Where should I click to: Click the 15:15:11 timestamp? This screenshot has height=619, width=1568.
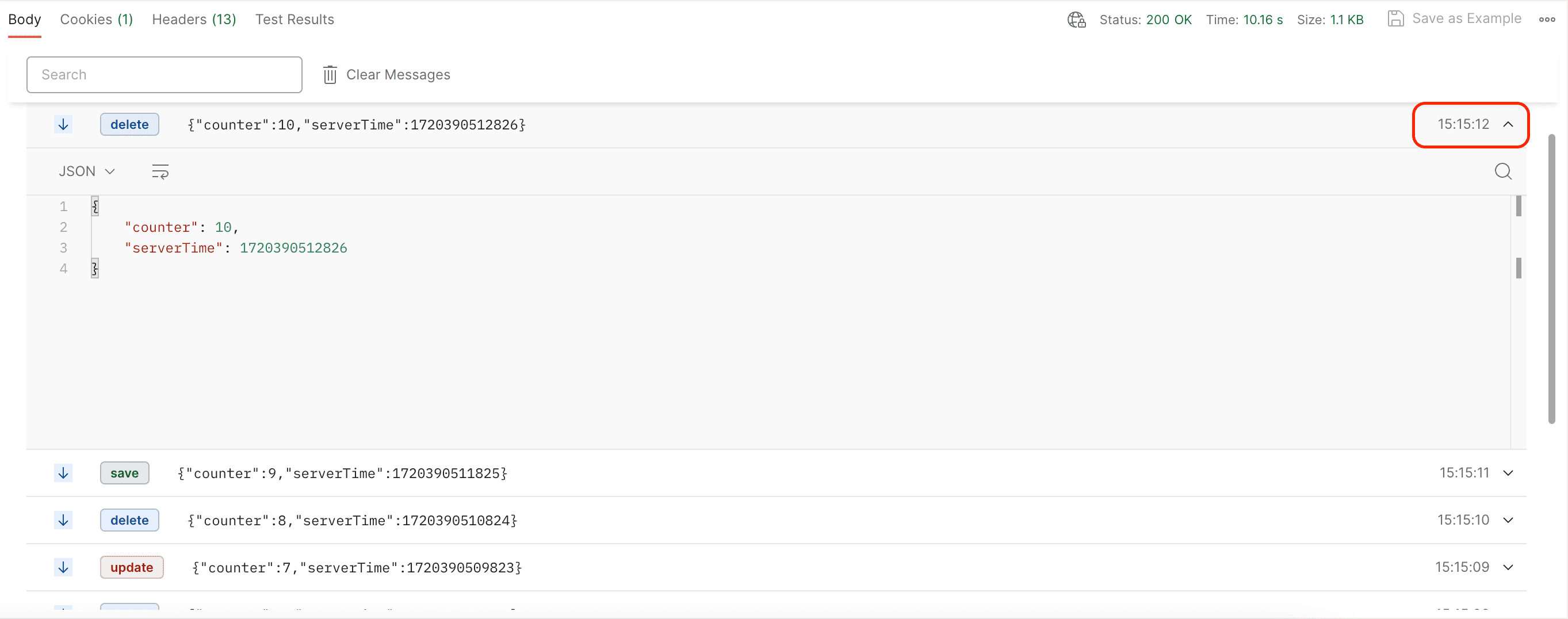1464,473
